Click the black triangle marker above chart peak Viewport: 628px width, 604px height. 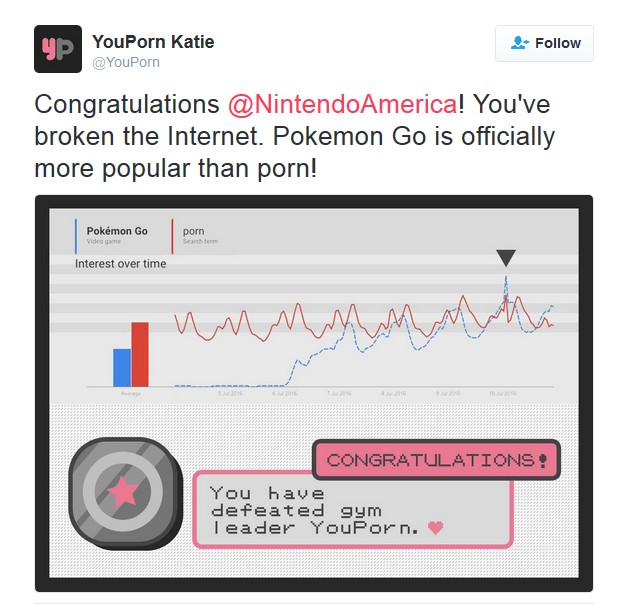coord(506,258)
